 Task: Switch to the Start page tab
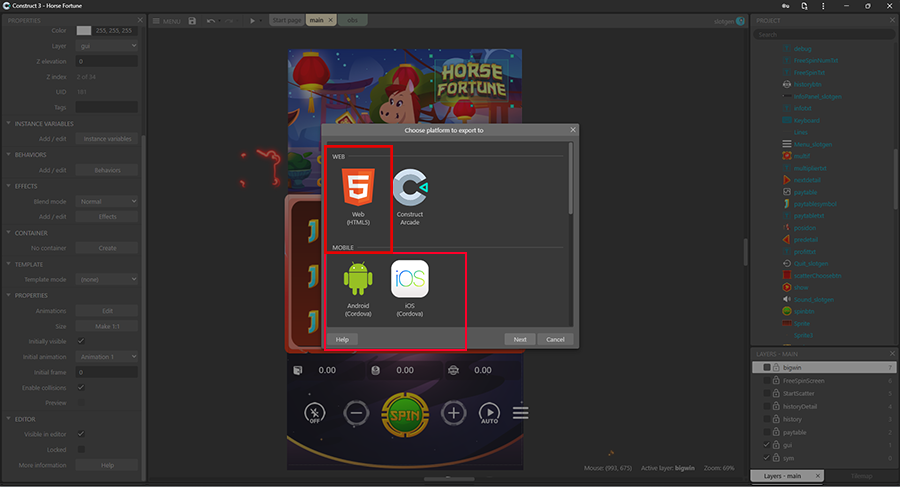287,20
